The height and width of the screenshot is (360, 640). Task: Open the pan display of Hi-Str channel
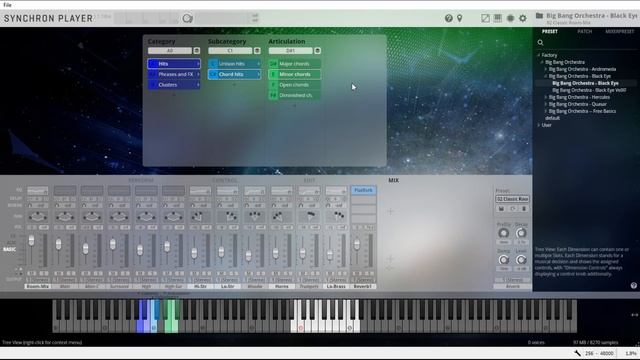[x=200, y=216]
